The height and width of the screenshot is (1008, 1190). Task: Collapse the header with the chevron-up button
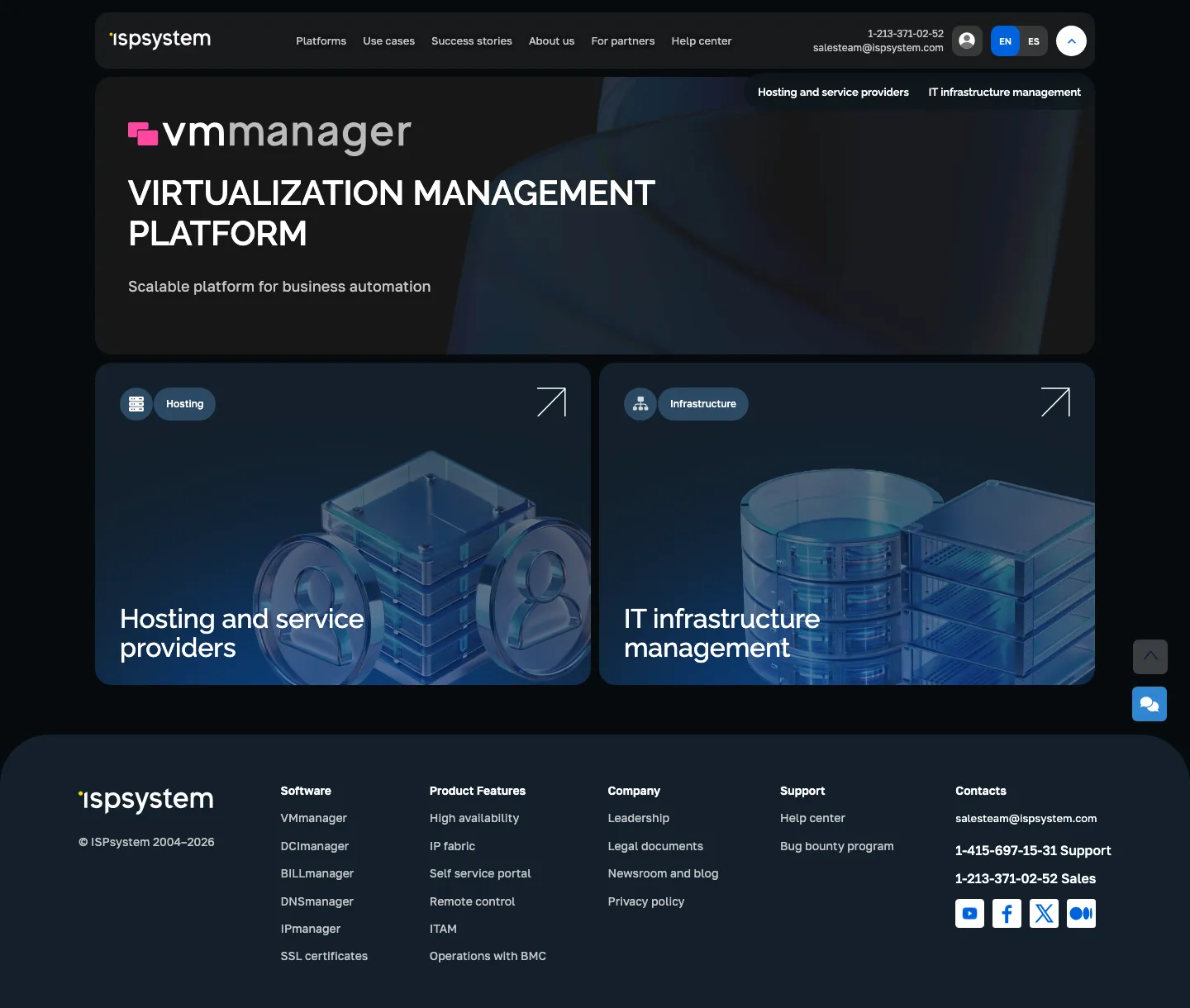tap(1071, 40)
